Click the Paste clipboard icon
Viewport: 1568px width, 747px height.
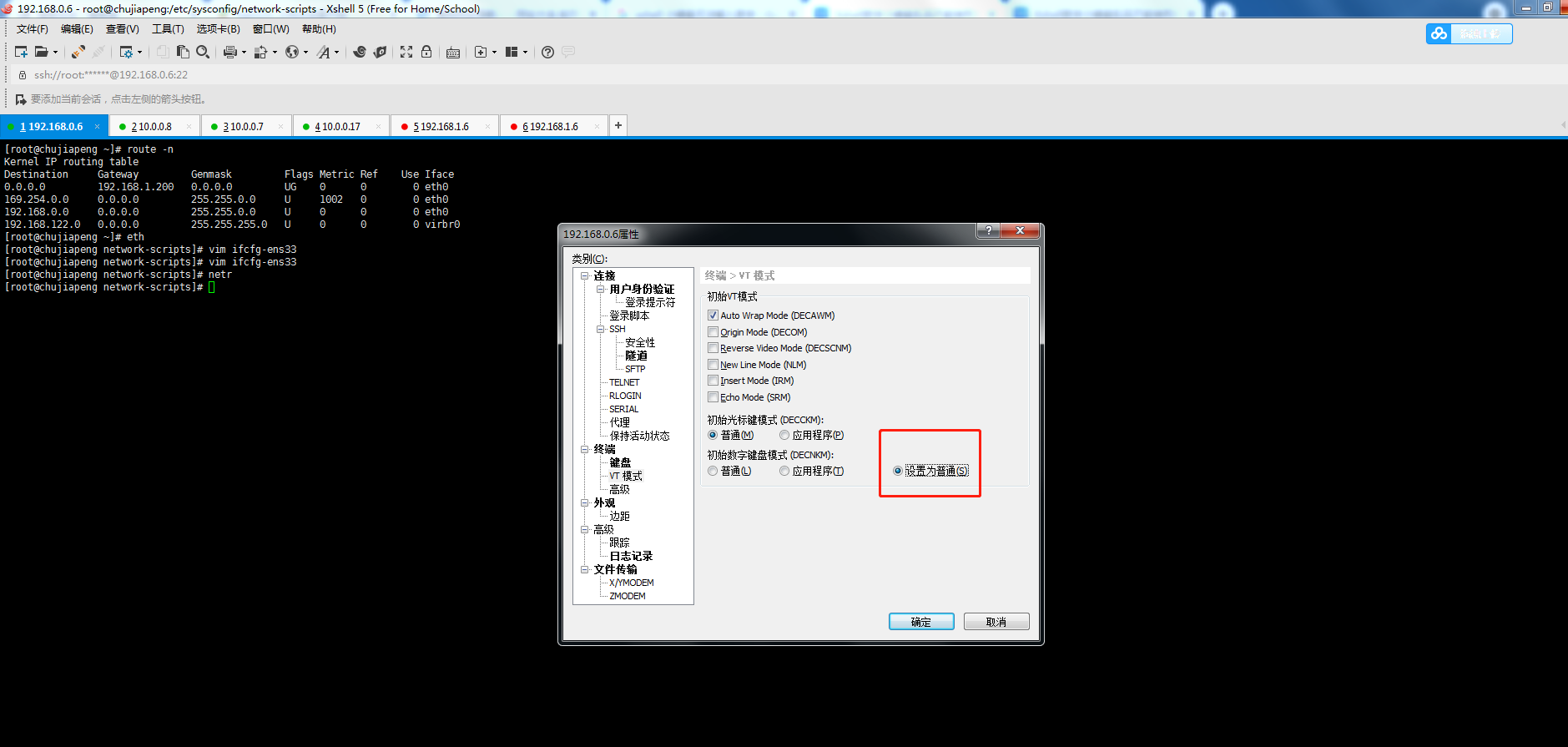pos(183,52)
